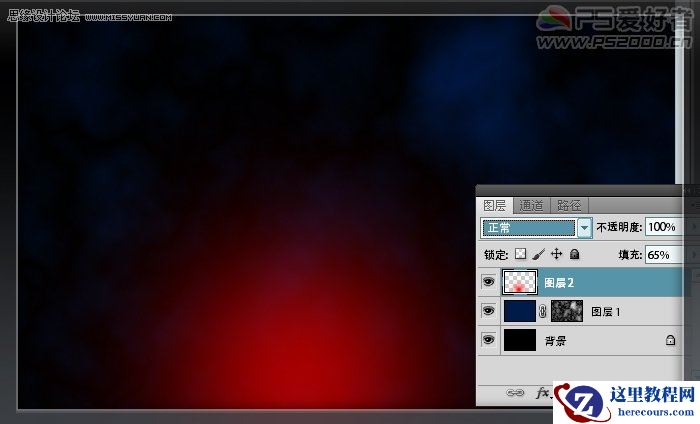Select the 图层 1 layer mask thumbnail

[x=567, y=311]
